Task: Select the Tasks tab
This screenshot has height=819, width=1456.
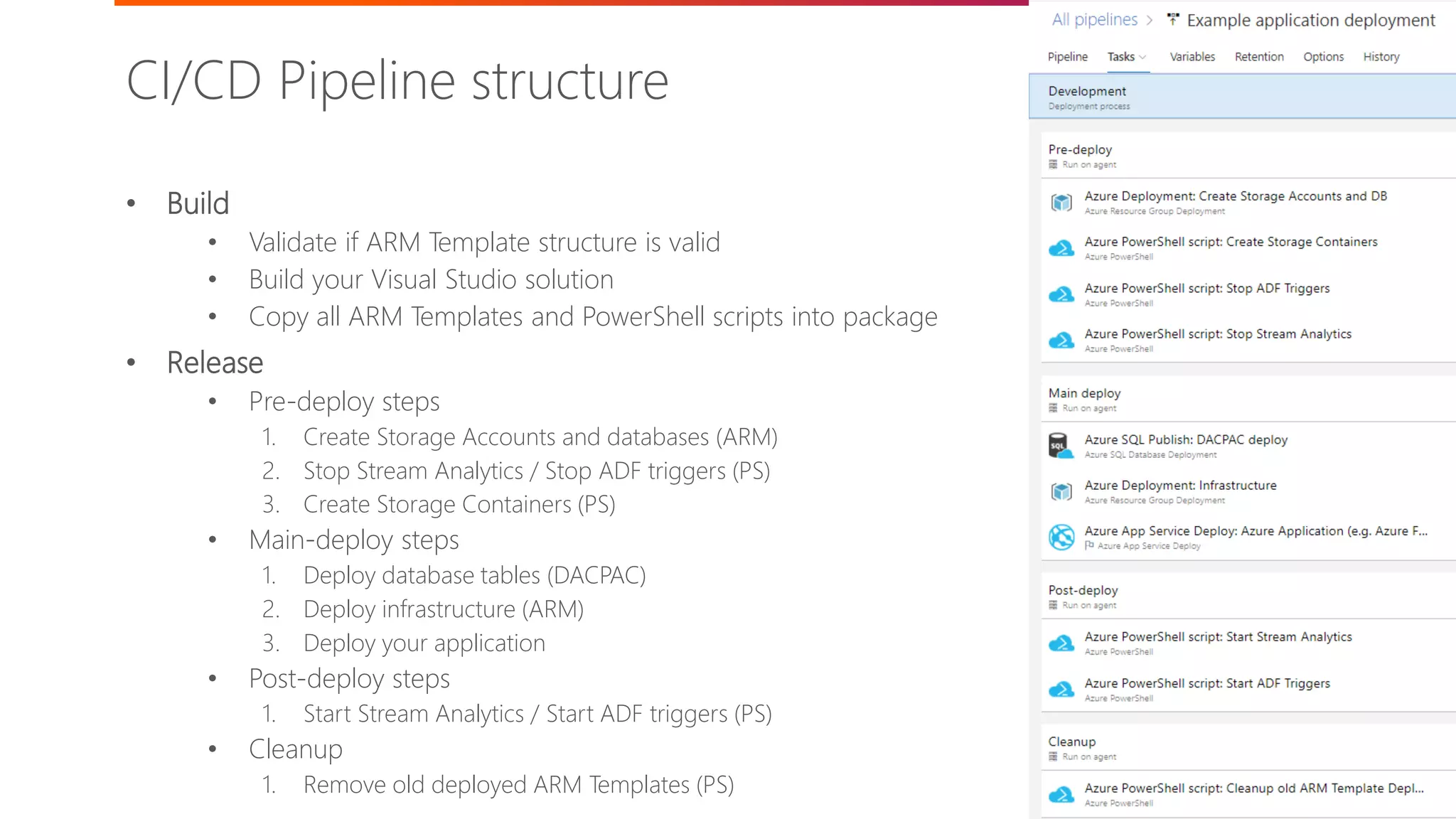Action: 1120,57
